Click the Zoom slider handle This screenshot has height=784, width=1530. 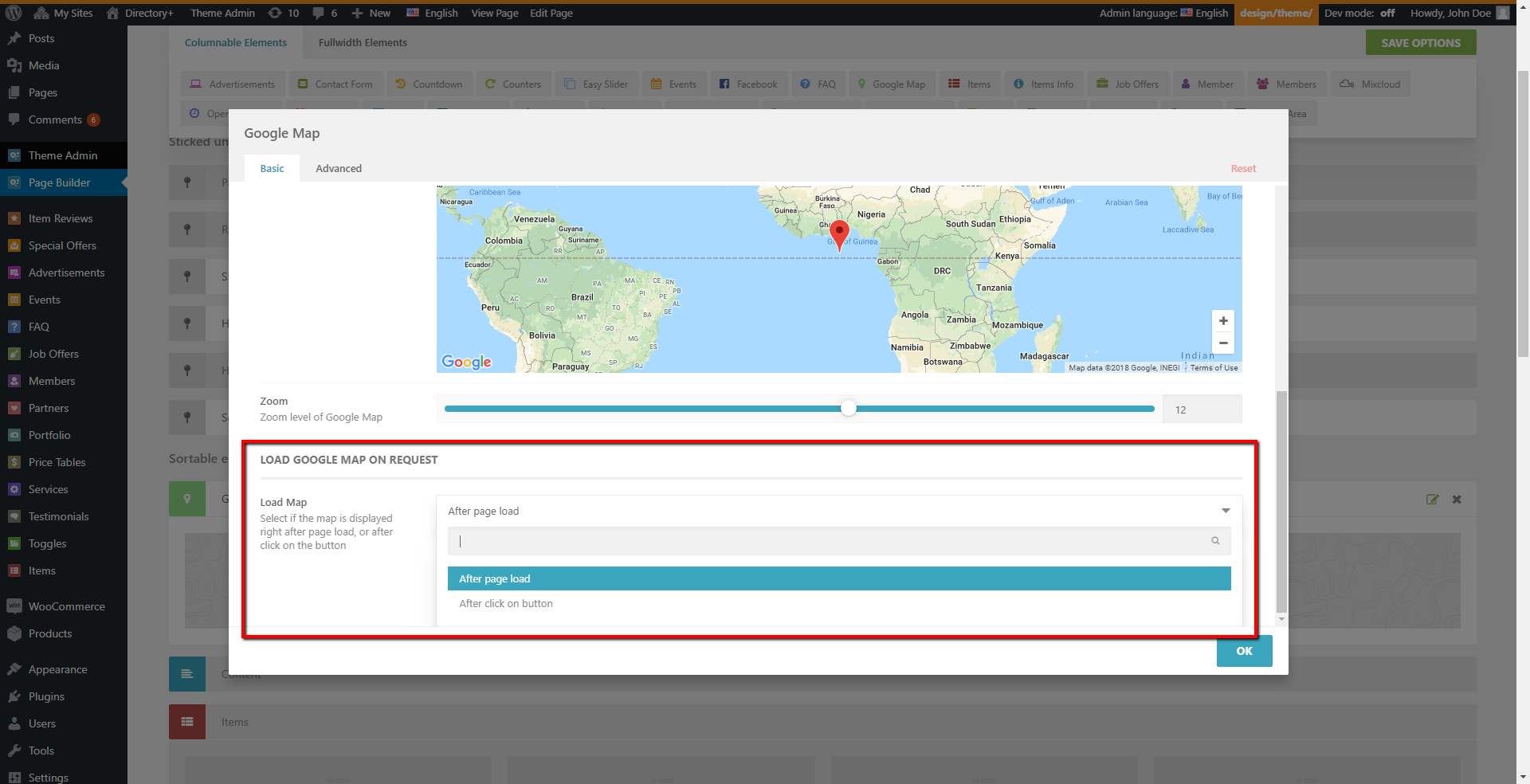tap(849, 409)
